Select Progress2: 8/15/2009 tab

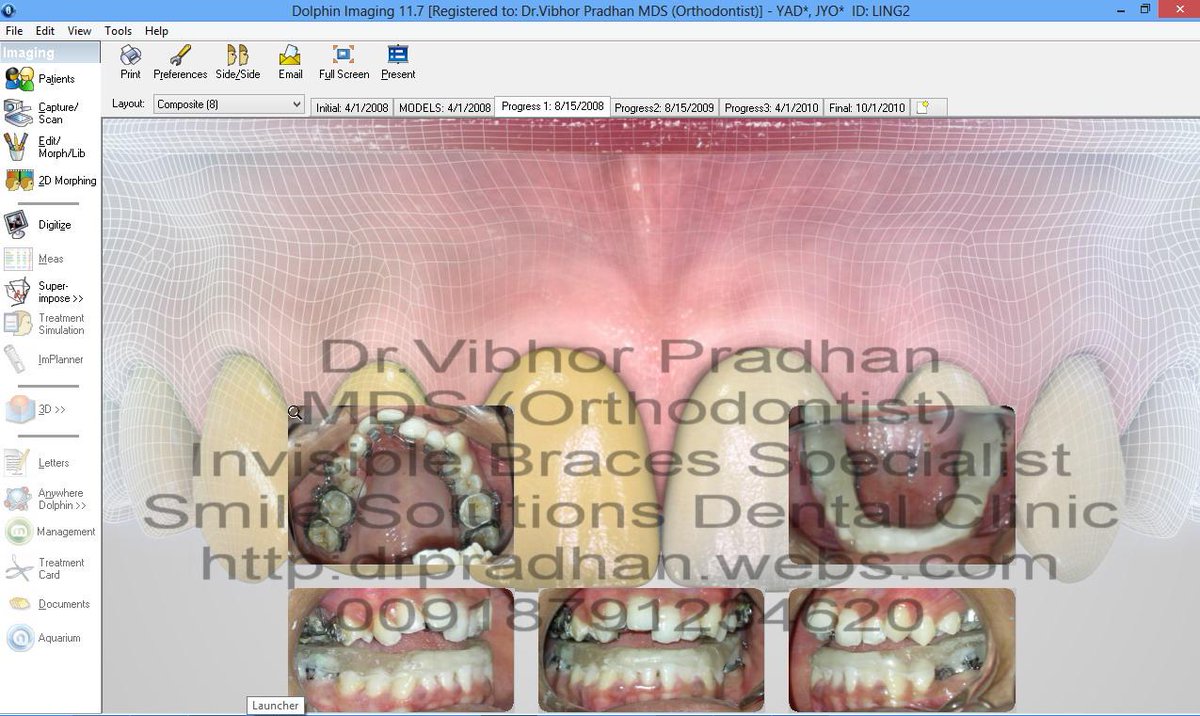click(665, 108)
